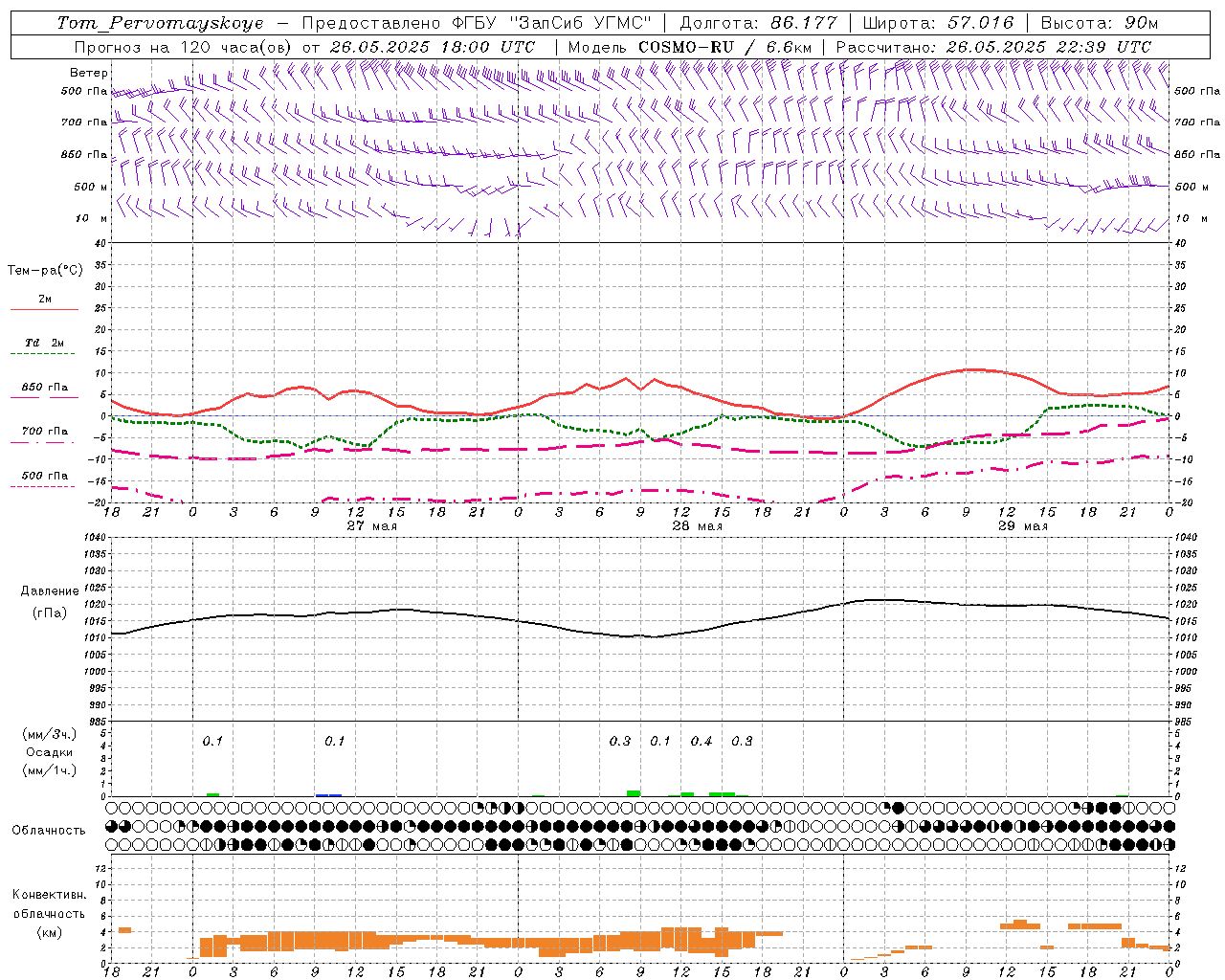The height and width of the screenshot is (980, 1225).
Task: Click the Td 2м dew point legend entry
Action: coord(44,343)
